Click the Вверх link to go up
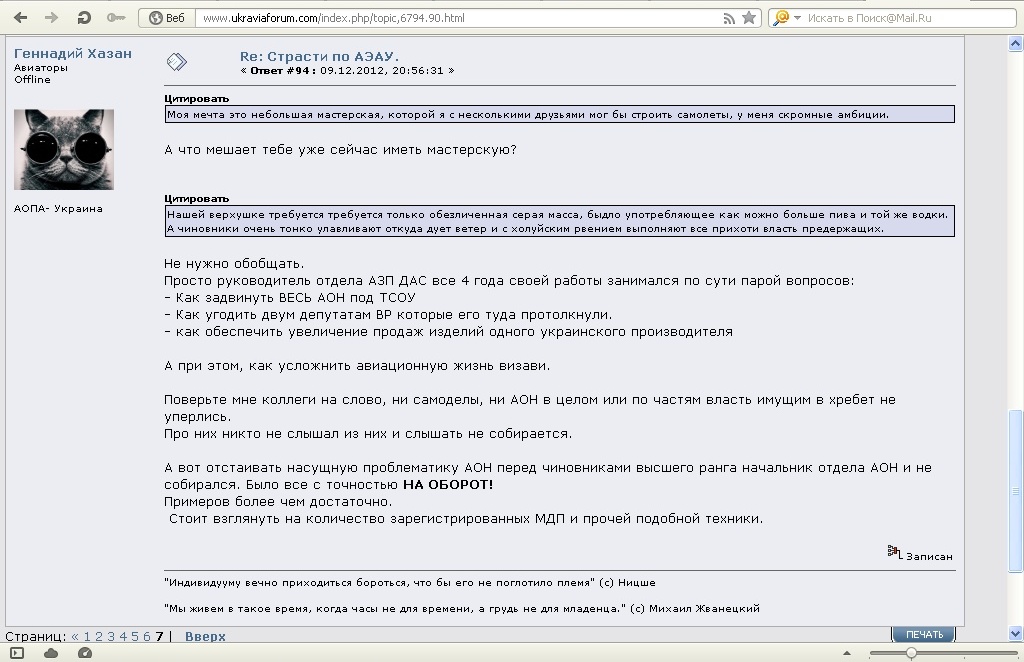 click(205, 636)
